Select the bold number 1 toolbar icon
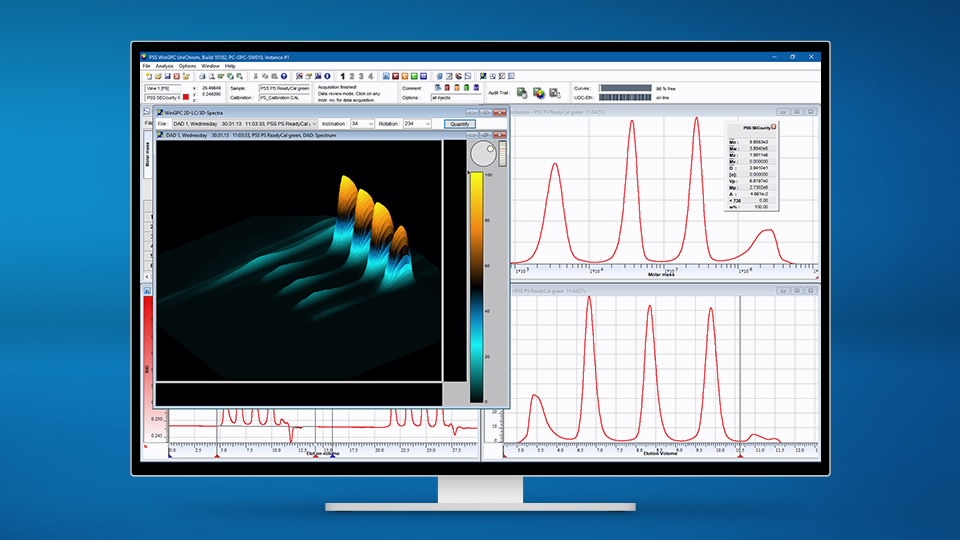960x540 pixels. [343, 76]
